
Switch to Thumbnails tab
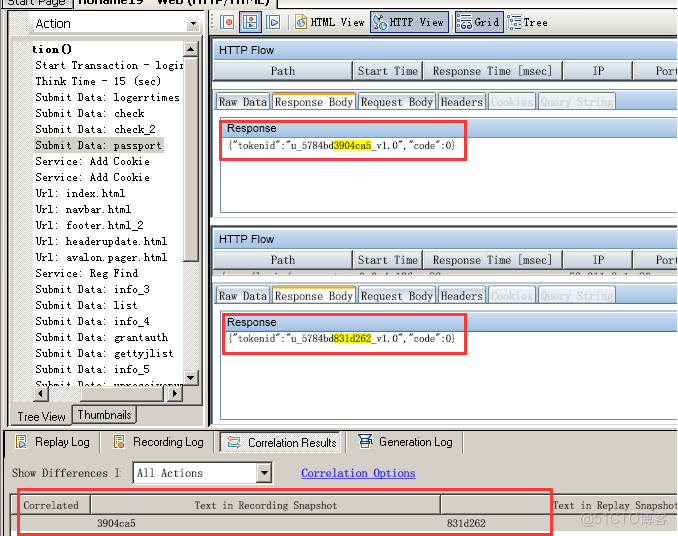(104, 415)
